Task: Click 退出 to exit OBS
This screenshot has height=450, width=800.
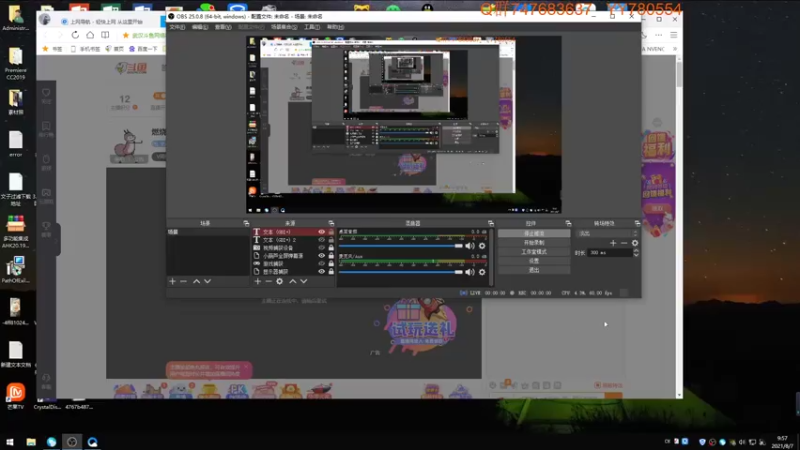Action: 534,270
